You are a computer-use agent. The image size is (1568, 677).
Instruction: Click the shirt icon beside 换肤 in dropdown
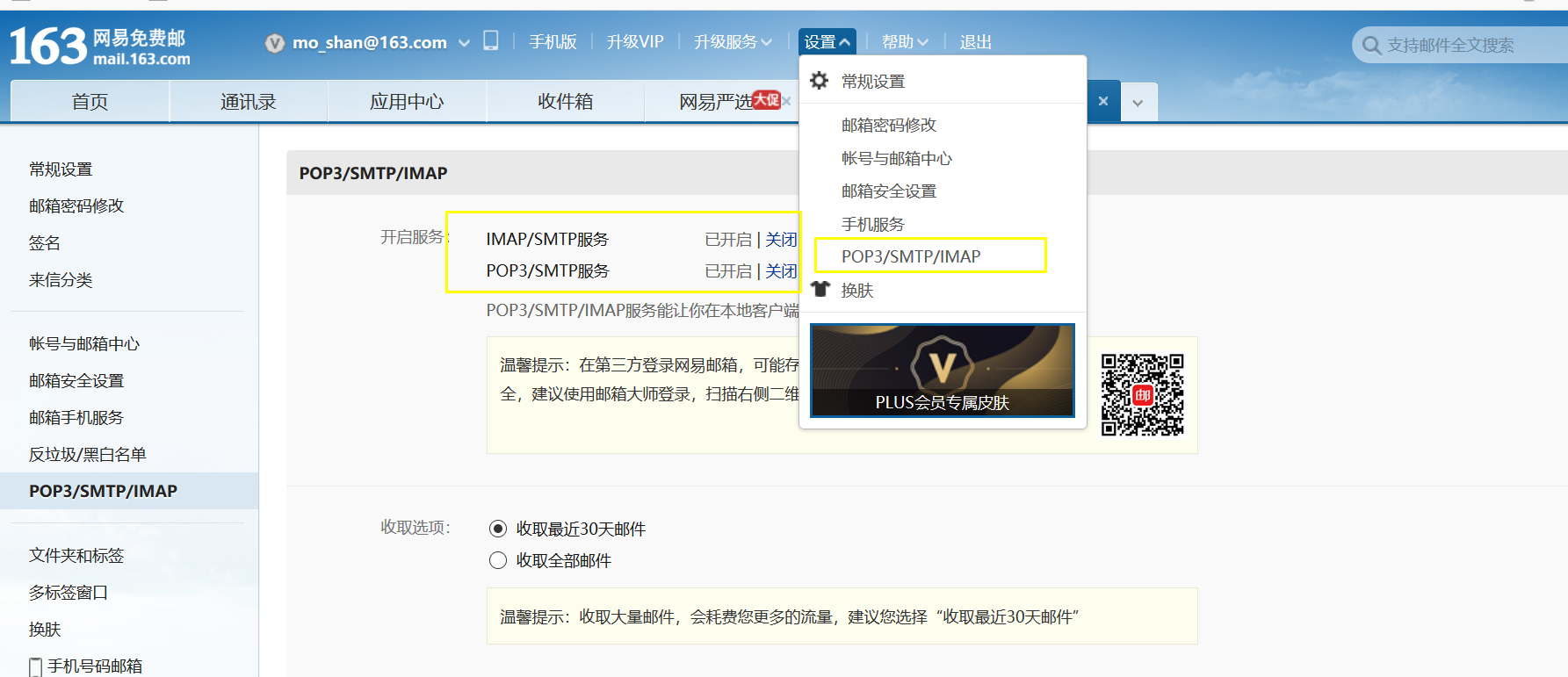point(820,289)
